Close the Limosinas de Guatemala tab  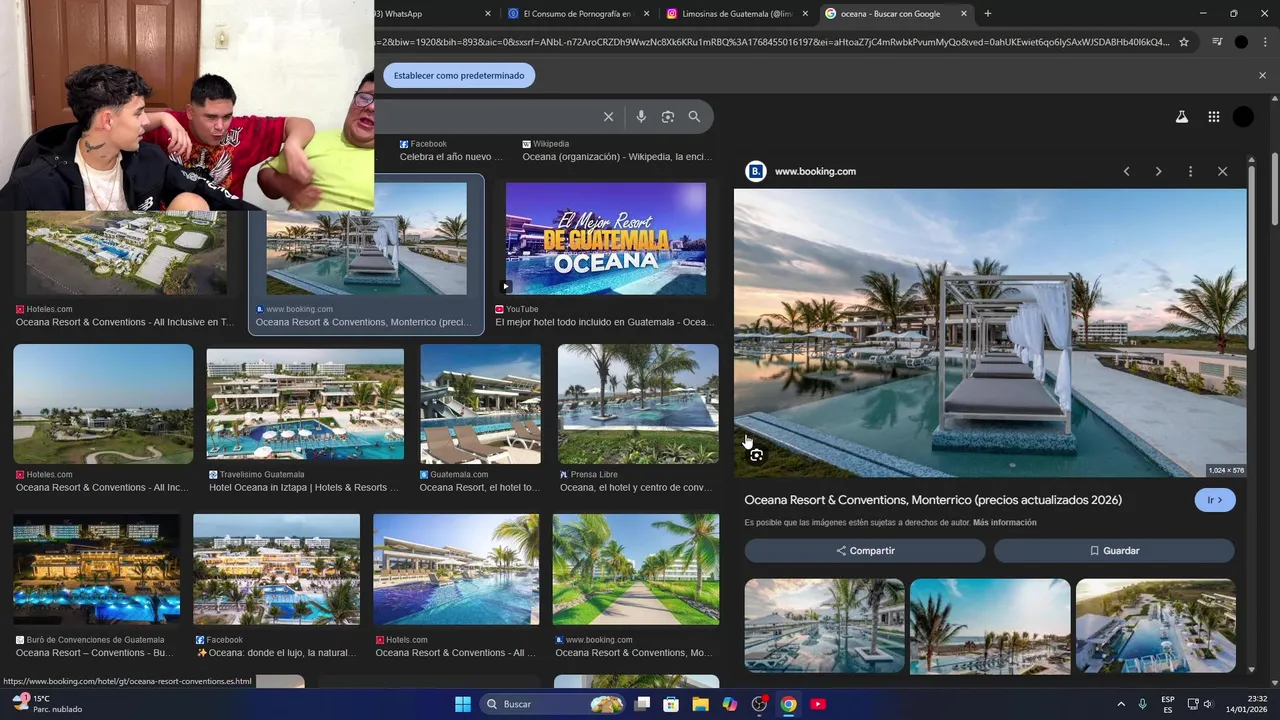(805, 14)
